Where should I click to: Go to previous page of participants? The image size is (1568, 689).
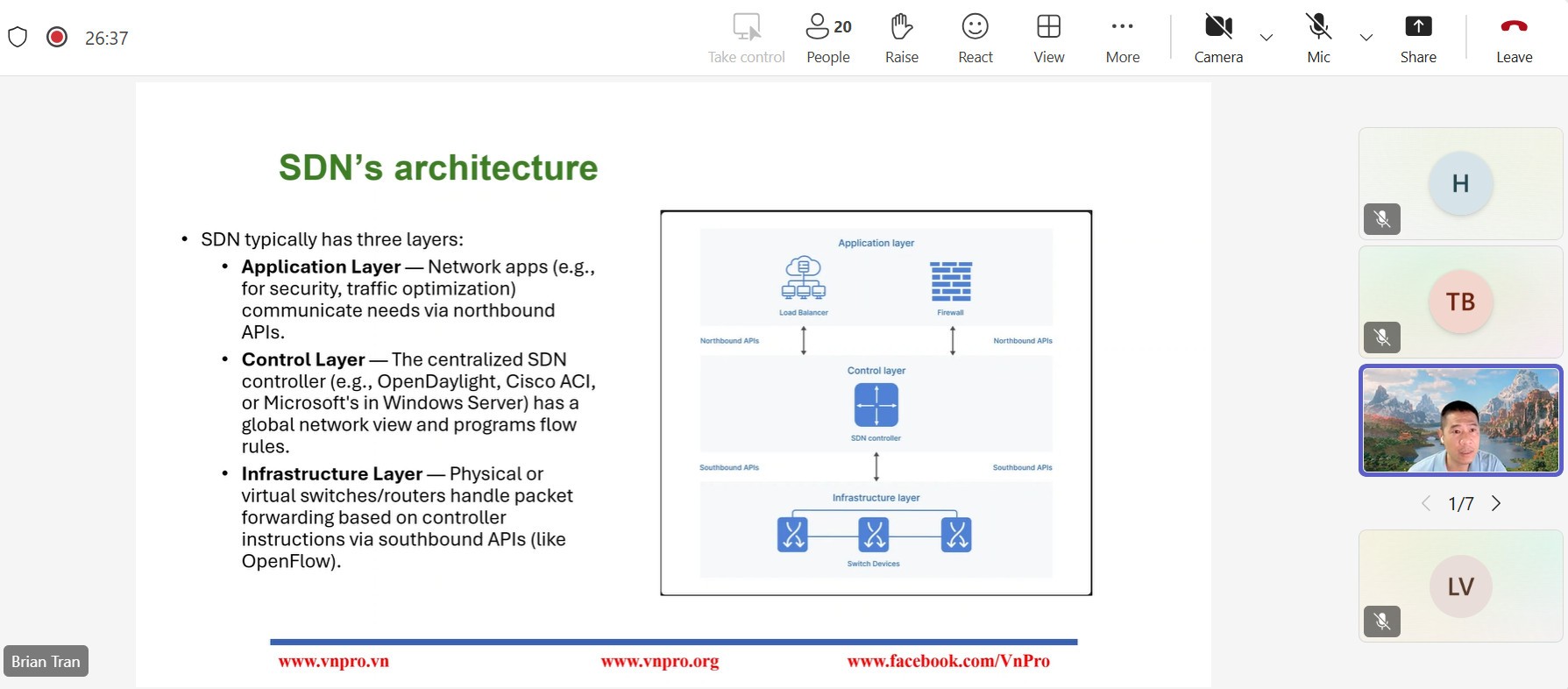(x=1426, y=503)
